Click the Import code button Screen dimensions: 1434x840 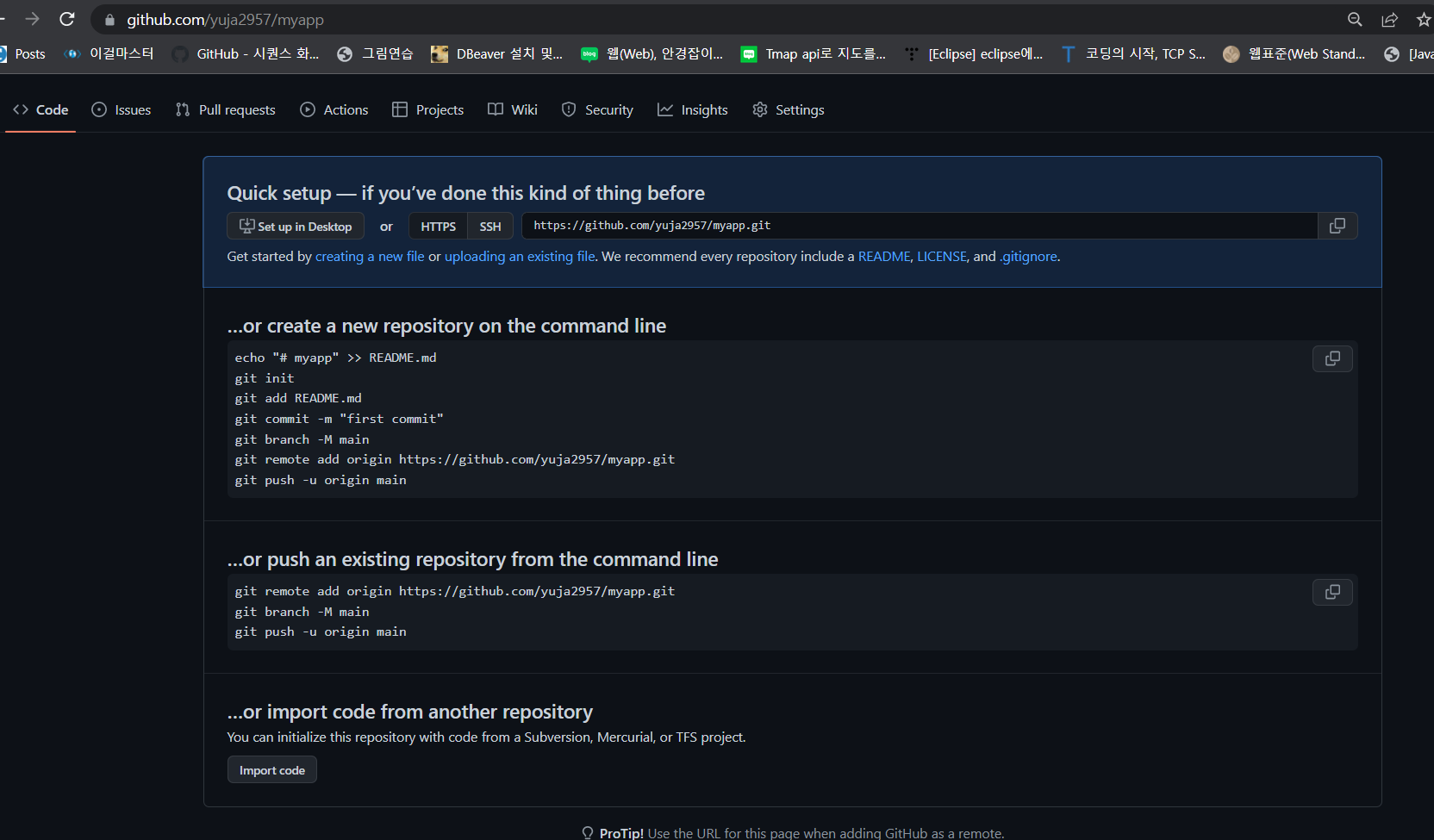(x=272, y=770)
